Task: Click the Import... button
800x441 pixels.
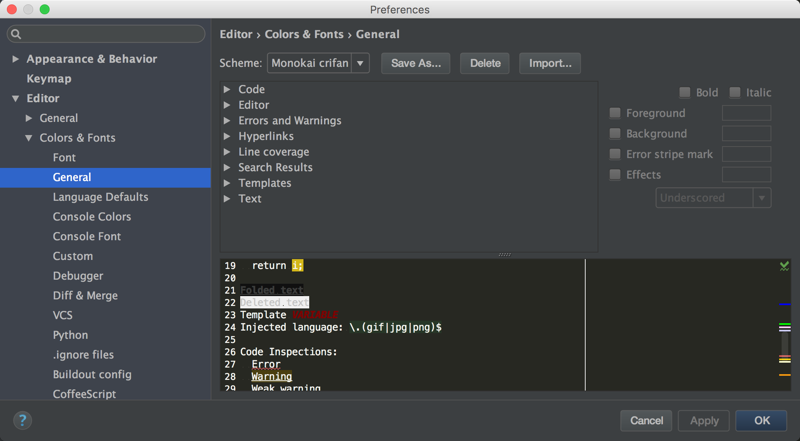Action: 549,63
